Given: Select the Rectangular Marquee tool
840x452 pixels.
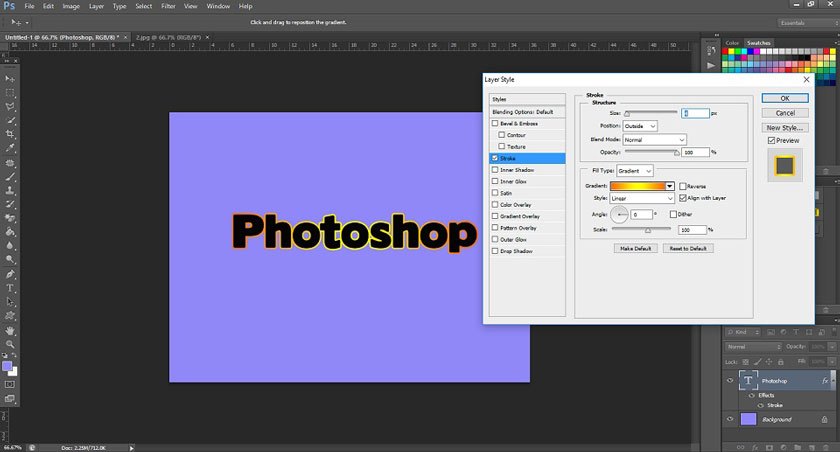Looking at the screenshot, I should 10,93.
